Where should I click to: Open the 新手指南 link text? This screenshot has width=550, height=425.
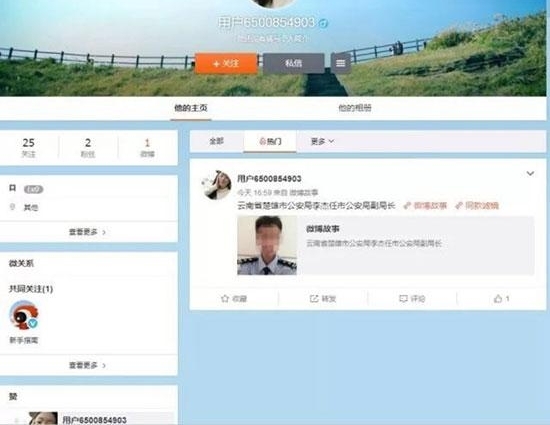pos(24,340)
